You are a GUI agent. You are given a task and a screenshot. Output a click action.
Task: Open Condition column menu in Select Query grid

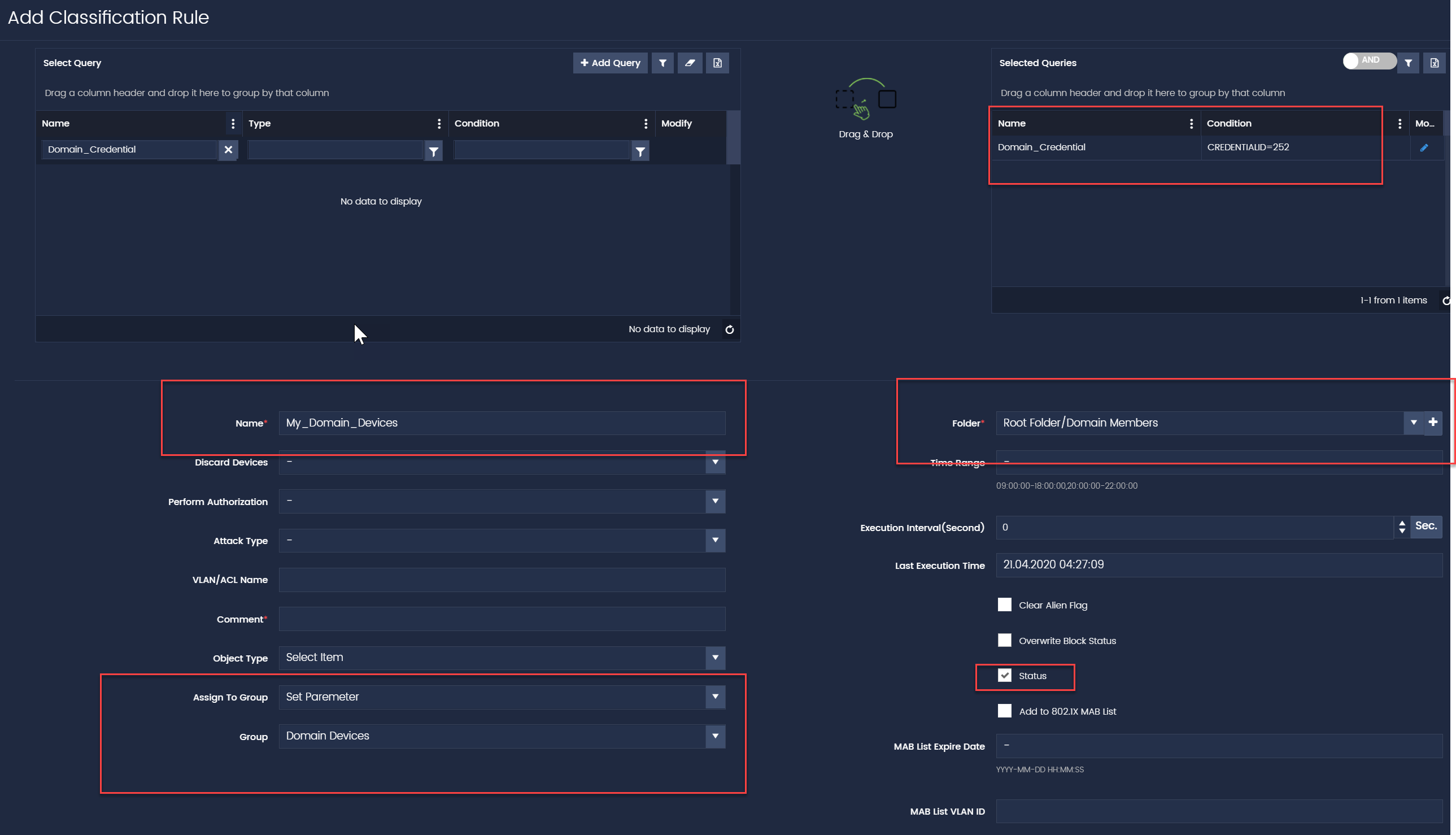(x=646, y=124)
